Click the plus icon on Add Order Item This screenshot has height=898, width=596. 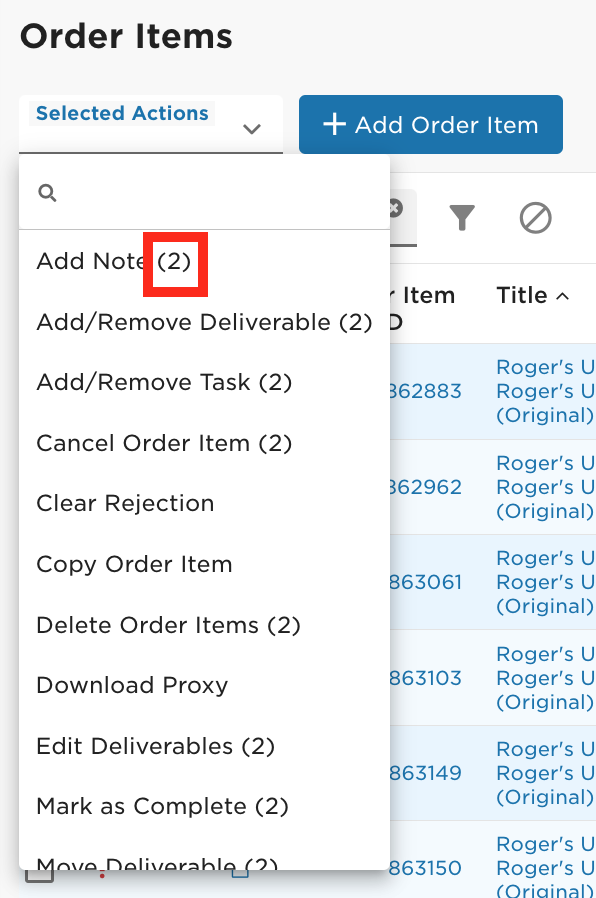point(334,124)
